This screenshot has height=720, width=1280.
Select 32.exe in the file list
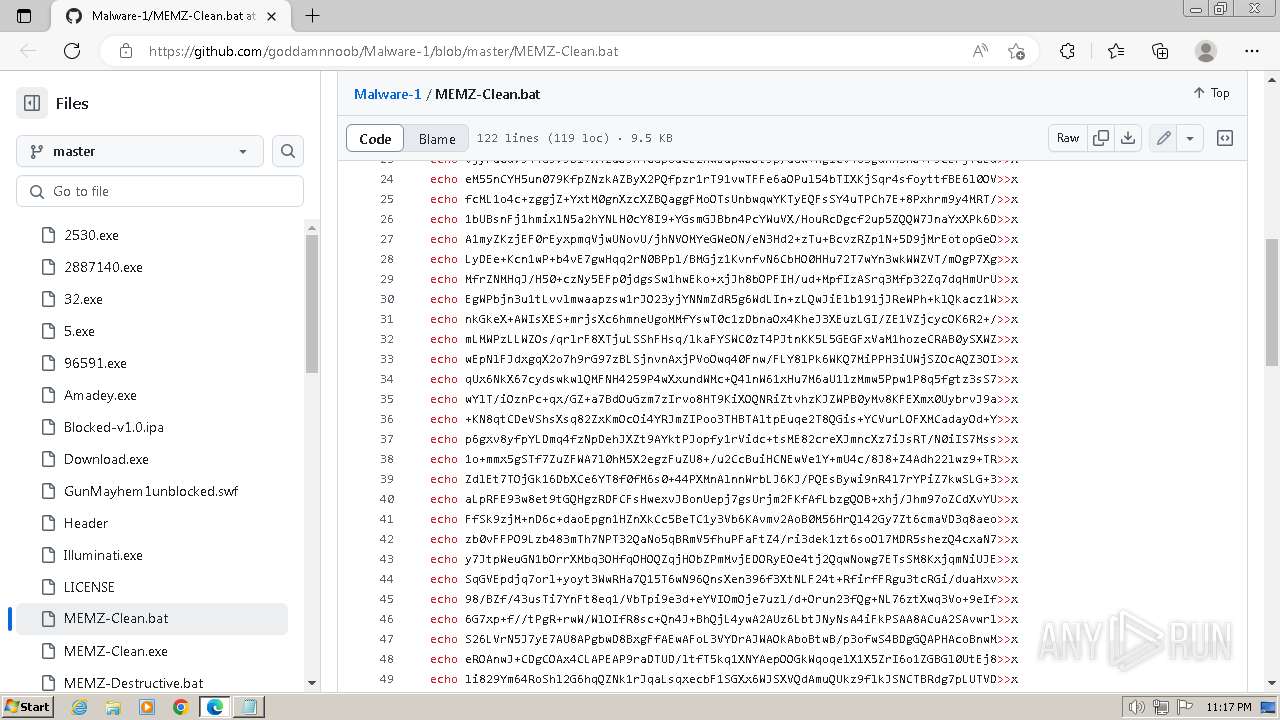coord(83,299)
